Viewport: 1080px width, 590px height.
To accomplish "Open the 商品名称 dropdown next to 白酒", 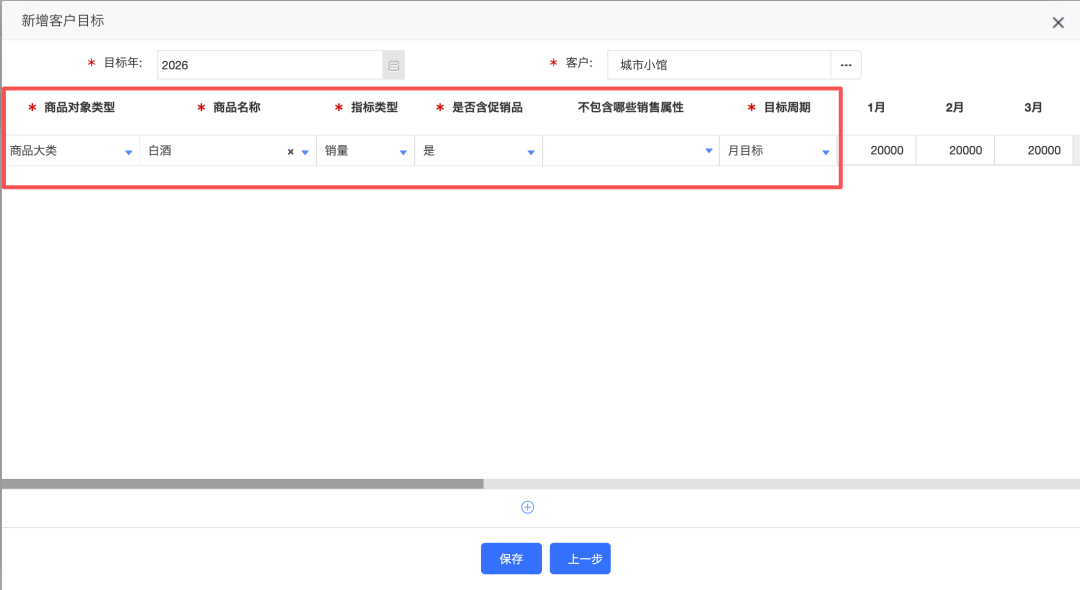I will (x=305, y=150).
